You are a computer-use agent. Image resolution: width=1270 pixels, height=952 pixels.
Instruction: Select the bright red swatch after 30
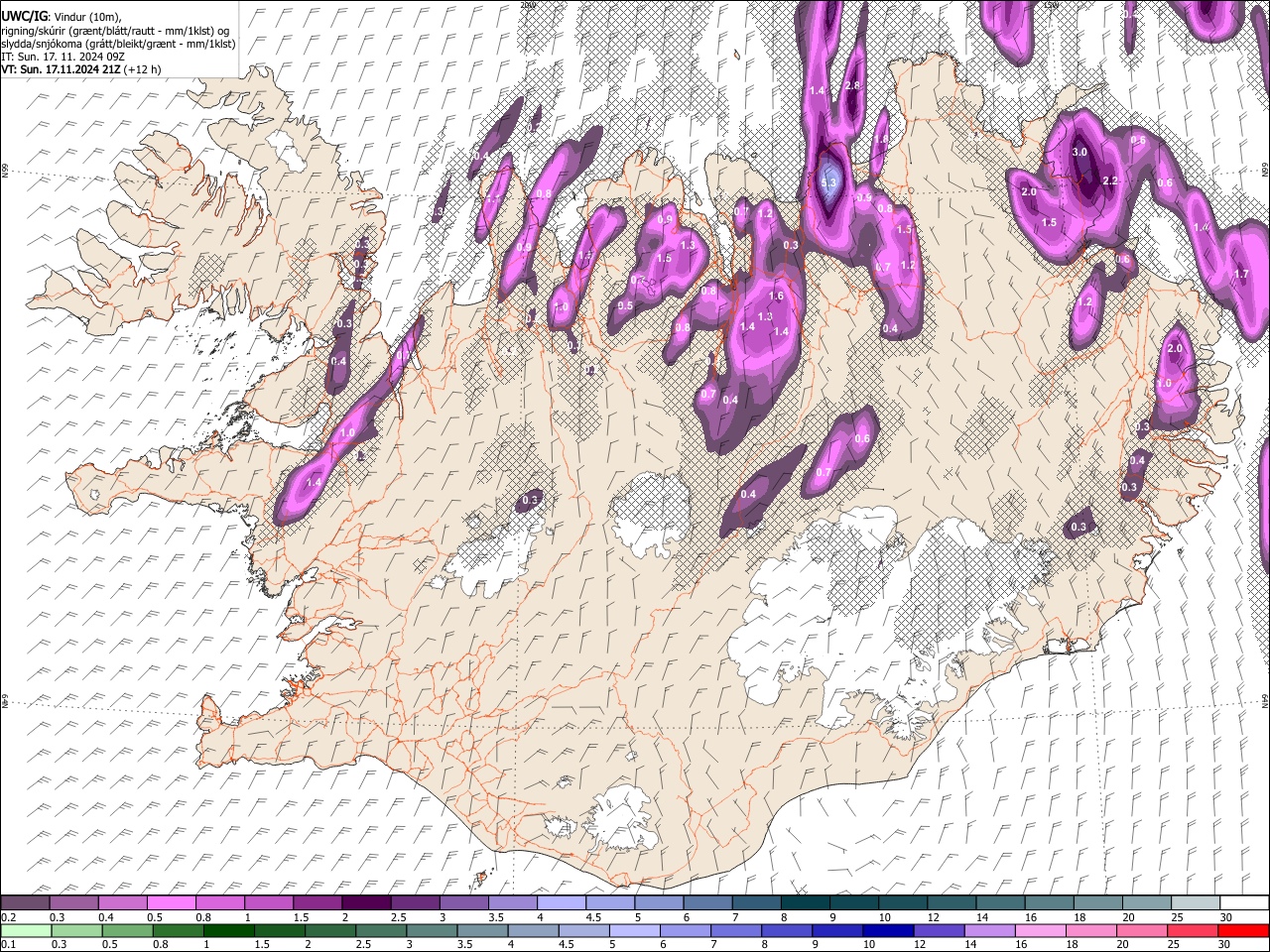point(1242,930)
